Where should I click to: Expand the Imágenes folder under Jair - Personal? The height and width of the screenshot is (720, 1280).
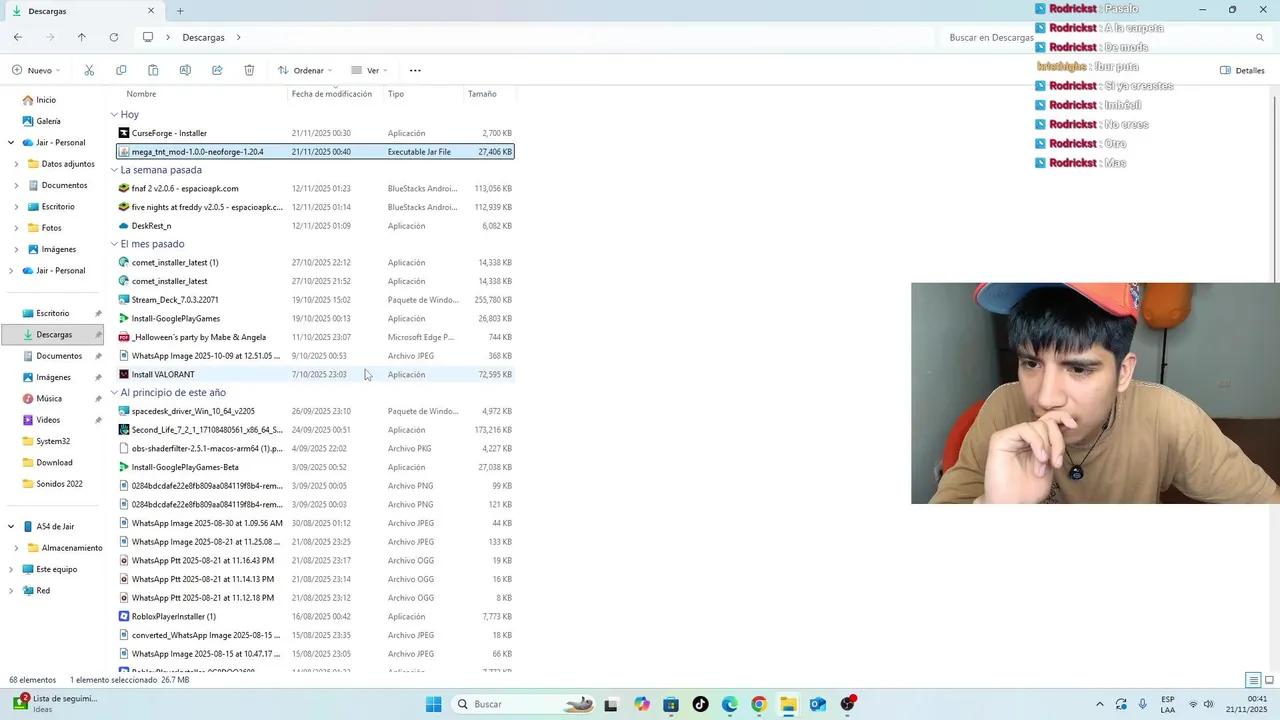click(16, 249)
